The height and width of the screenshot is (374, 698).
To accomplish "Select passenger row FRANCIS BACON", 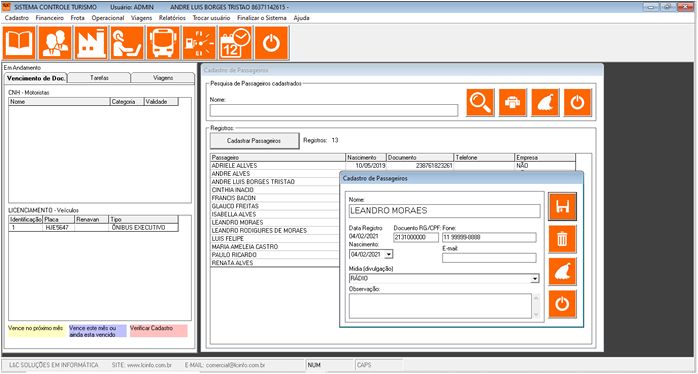I will 275,198.
